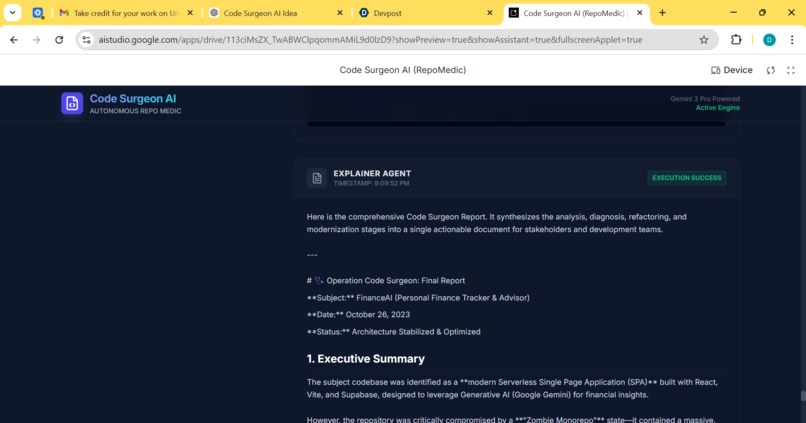Click the 'Architecture Stabilized & Optimized' status line
This screenshot has width=806, height=423.
[394, 332]
